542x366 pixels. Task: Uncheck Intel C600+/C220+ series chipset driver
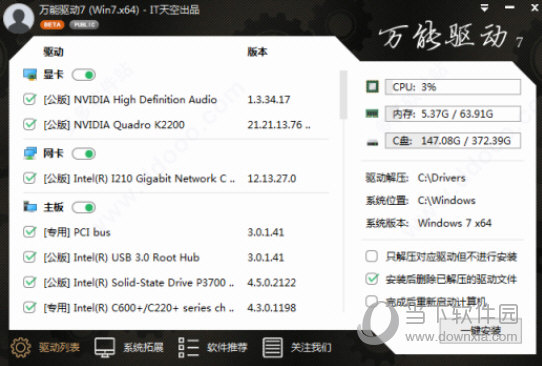click(30, 307)
